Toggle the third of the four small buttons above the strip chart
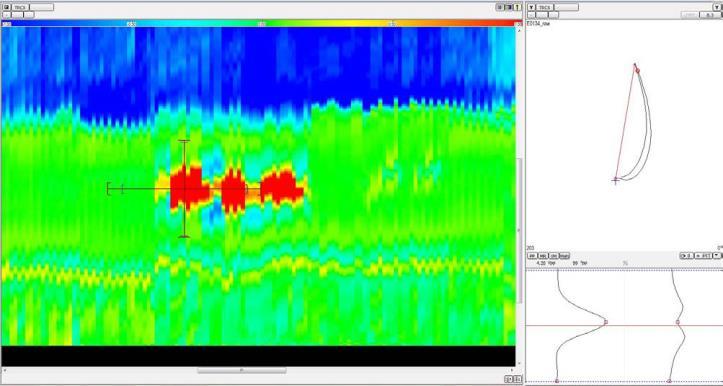Image resolution: width=723 pixels, height=386 pixels. [553, 256]
